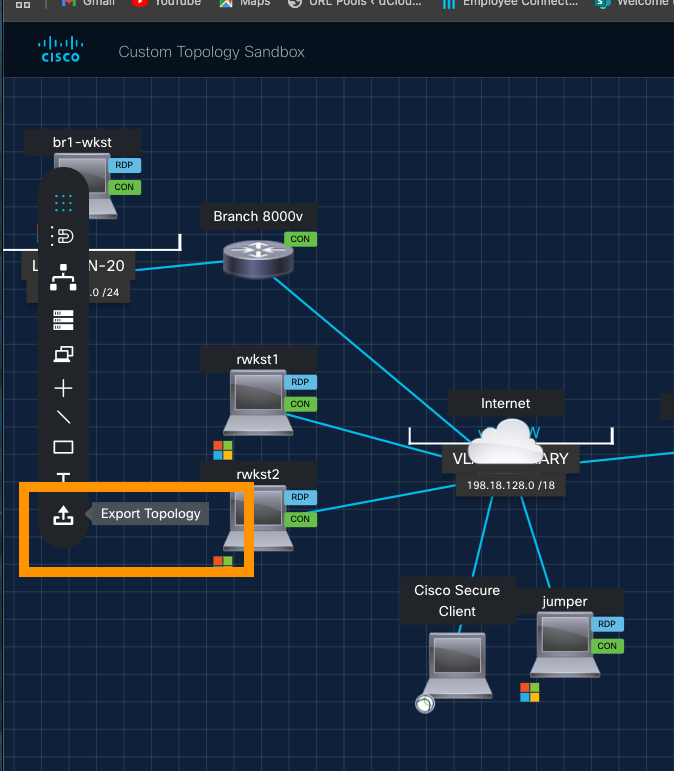Open RDP session for rwkst2
The width and height of the screenshot is (674, 771).
click(300, 497)
